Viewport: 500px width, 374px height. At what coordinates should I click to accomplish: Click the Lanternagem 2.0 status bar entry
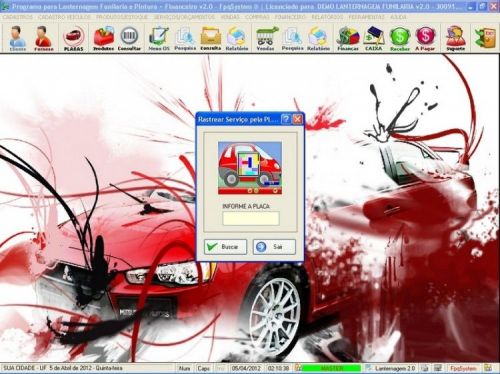(x=395, y=368)
